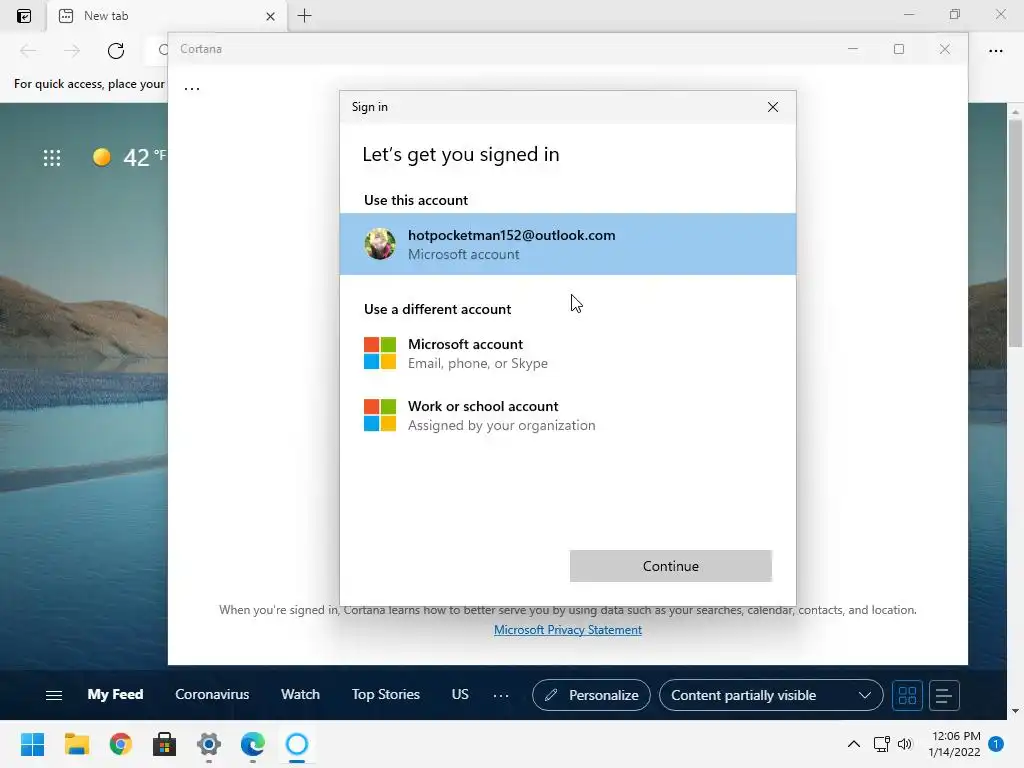Open the app launcher grid on new tab page
The height and width of the screenshot is (768, 1024).
click(52, 157)
